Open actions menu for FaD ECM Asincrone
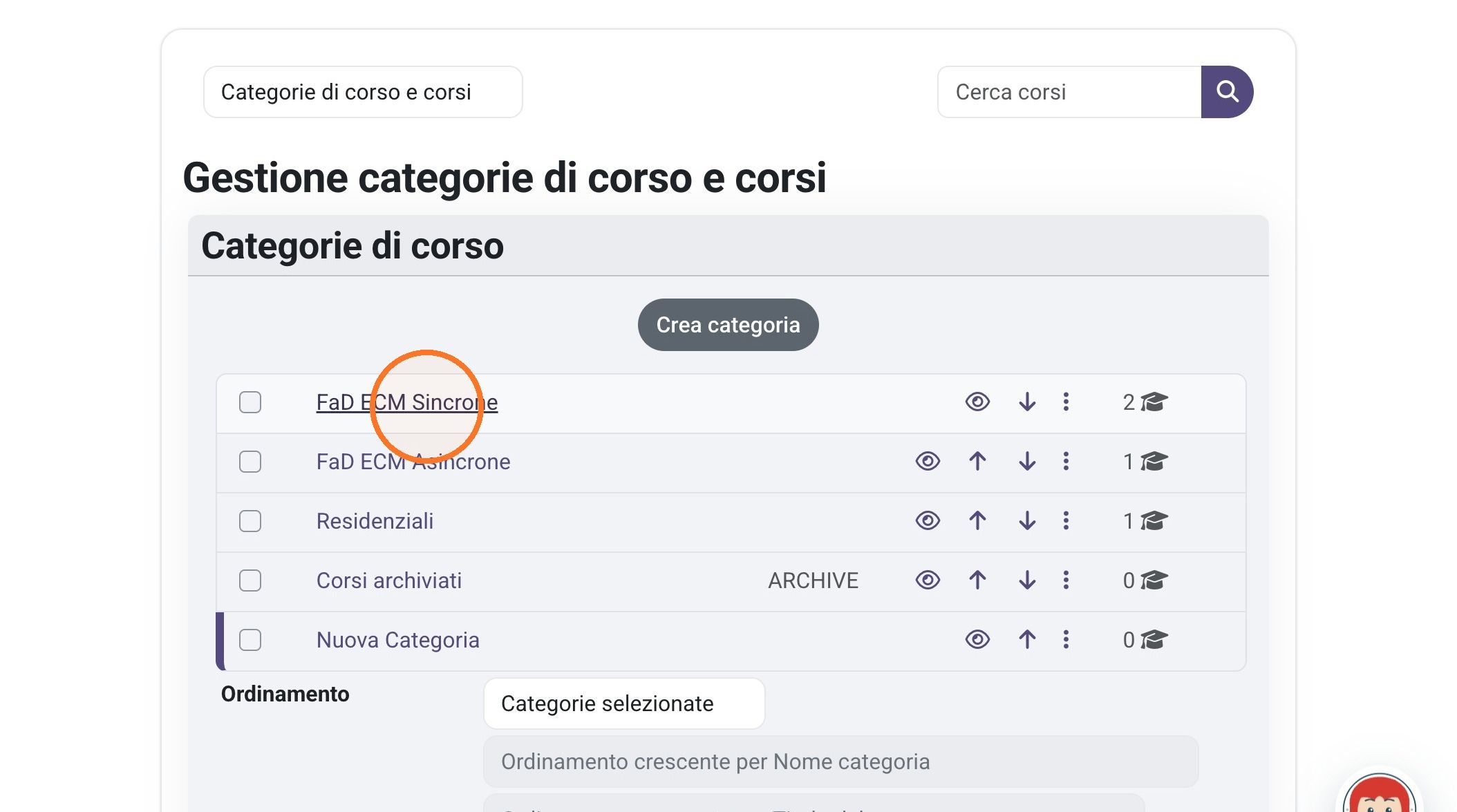The width and height of the screenshot is (1457, 812). click(1066, 462)
